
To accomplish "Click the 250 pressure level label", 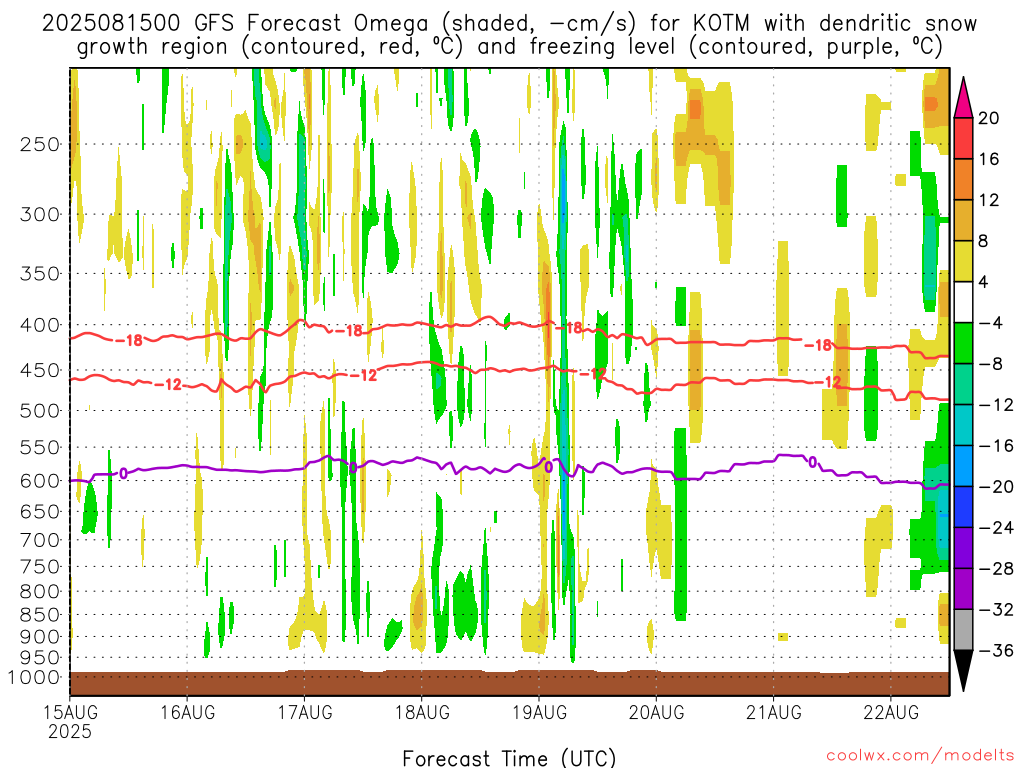I will tap(40, 144).
